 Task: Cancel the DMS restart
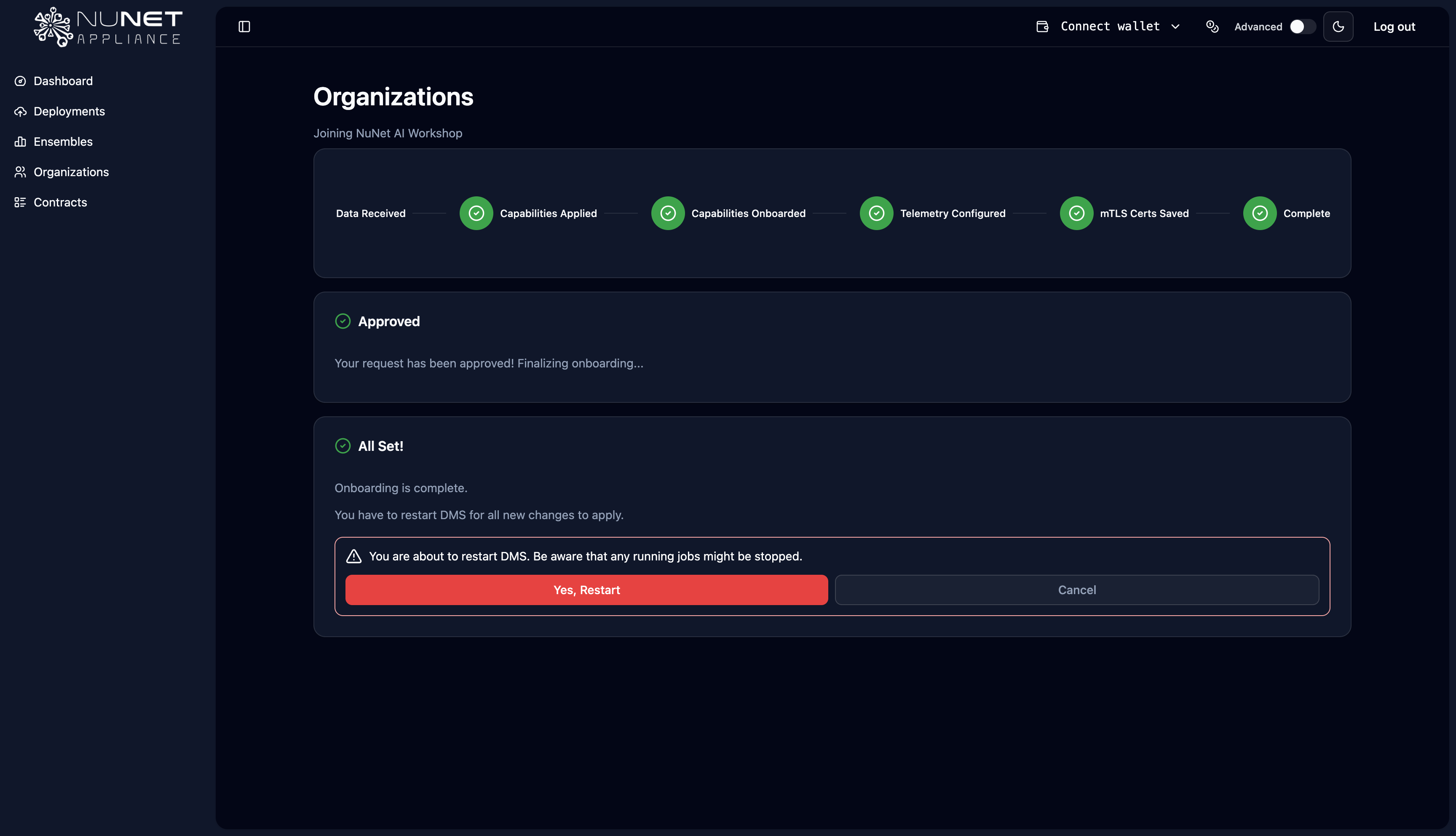point(1077,589)
